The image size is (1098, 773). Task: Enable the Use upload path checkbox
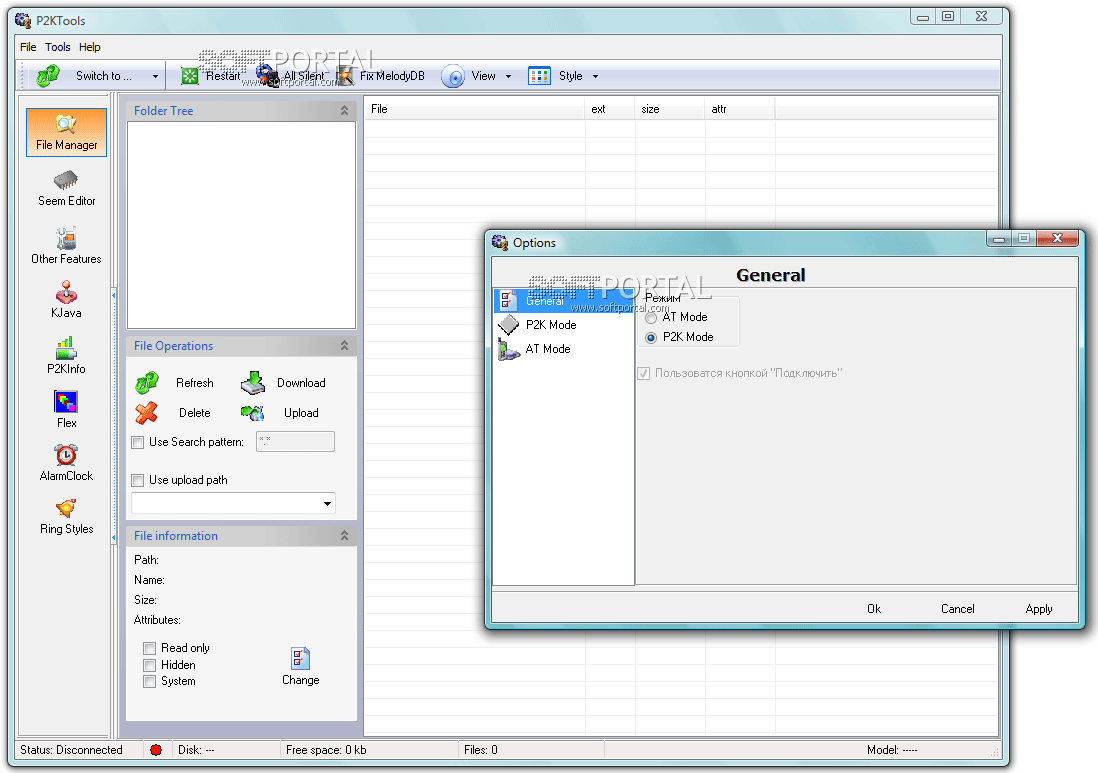(138, 480)
